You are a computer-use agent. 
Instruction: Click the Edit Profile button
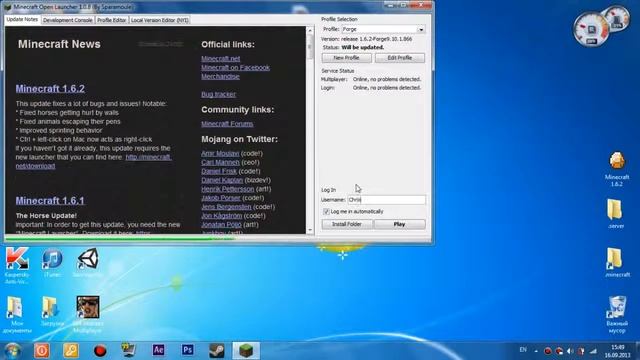pyautogui.click(x=400, y=58)
